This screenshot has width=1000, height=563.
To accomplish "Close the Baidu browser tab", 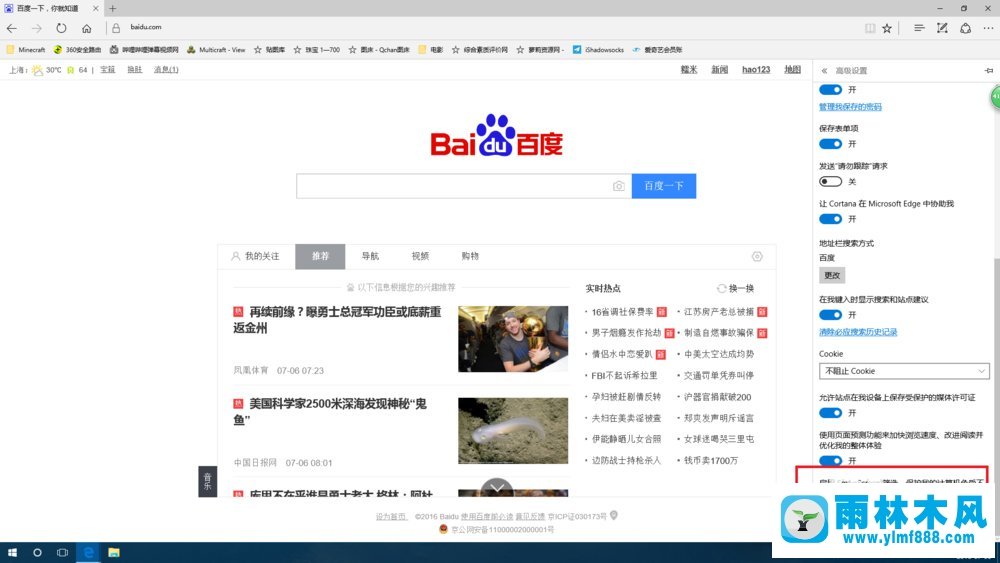I will (x=96, y=8).
